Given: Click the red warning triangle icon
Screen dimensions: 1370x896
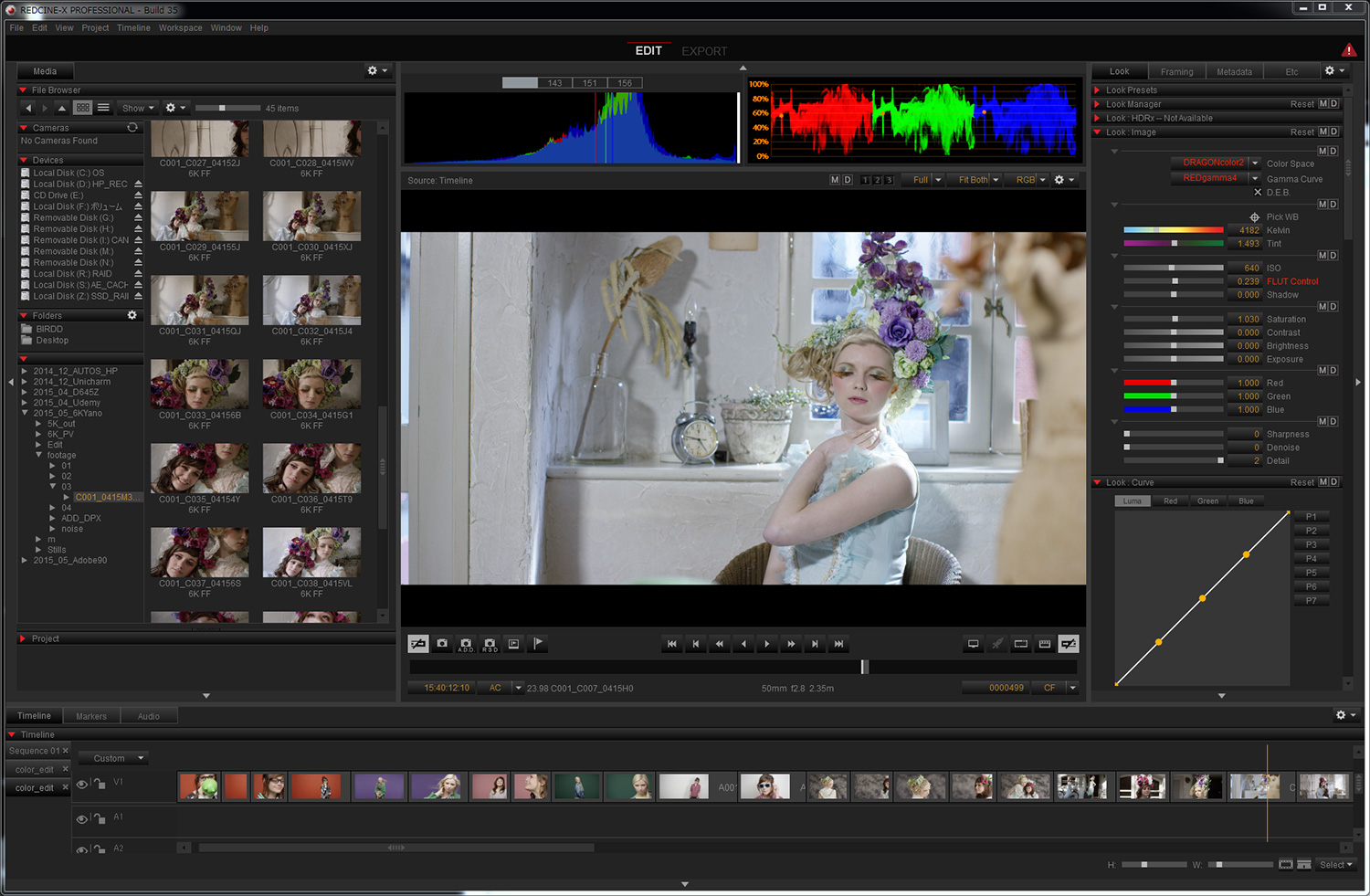Looking at the screenshot, I should pyautogui.click(x=1349, y=50).
